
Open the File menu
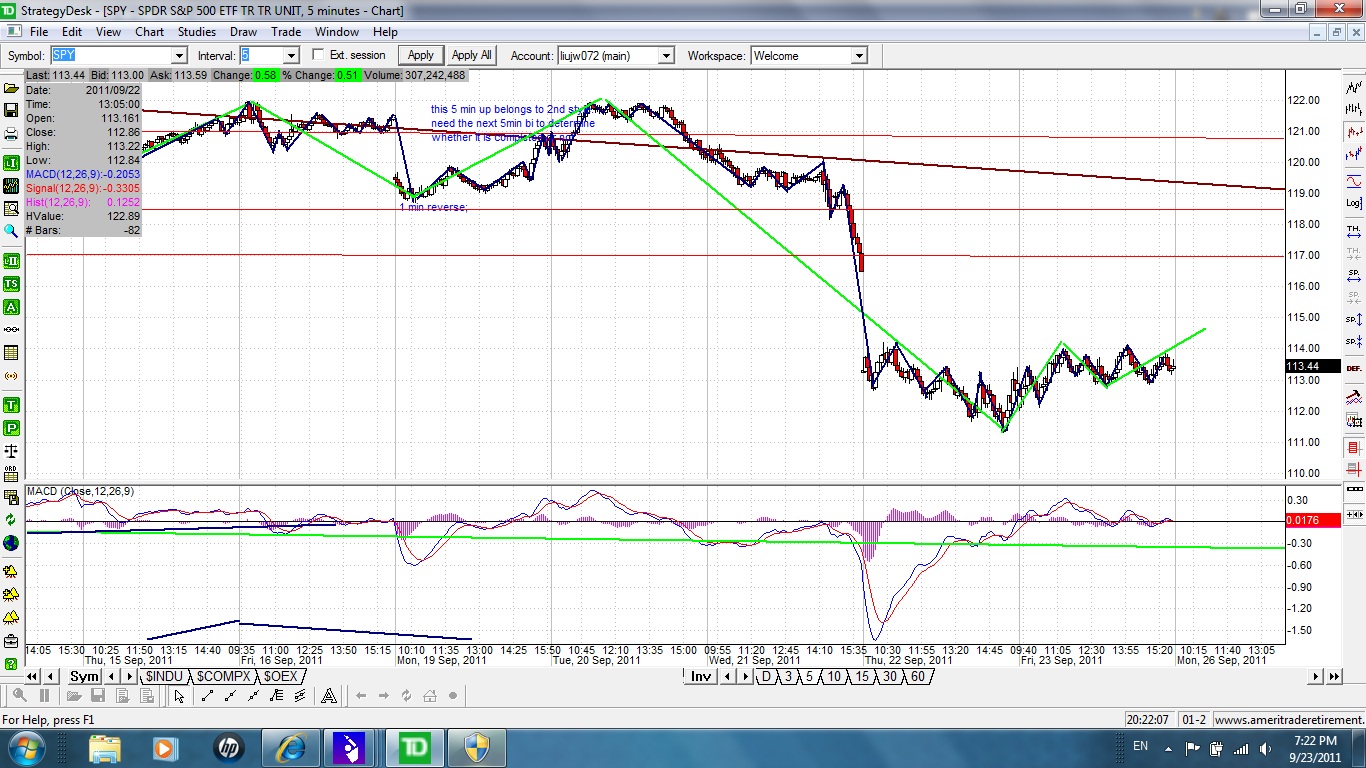[x=39, y=32]
